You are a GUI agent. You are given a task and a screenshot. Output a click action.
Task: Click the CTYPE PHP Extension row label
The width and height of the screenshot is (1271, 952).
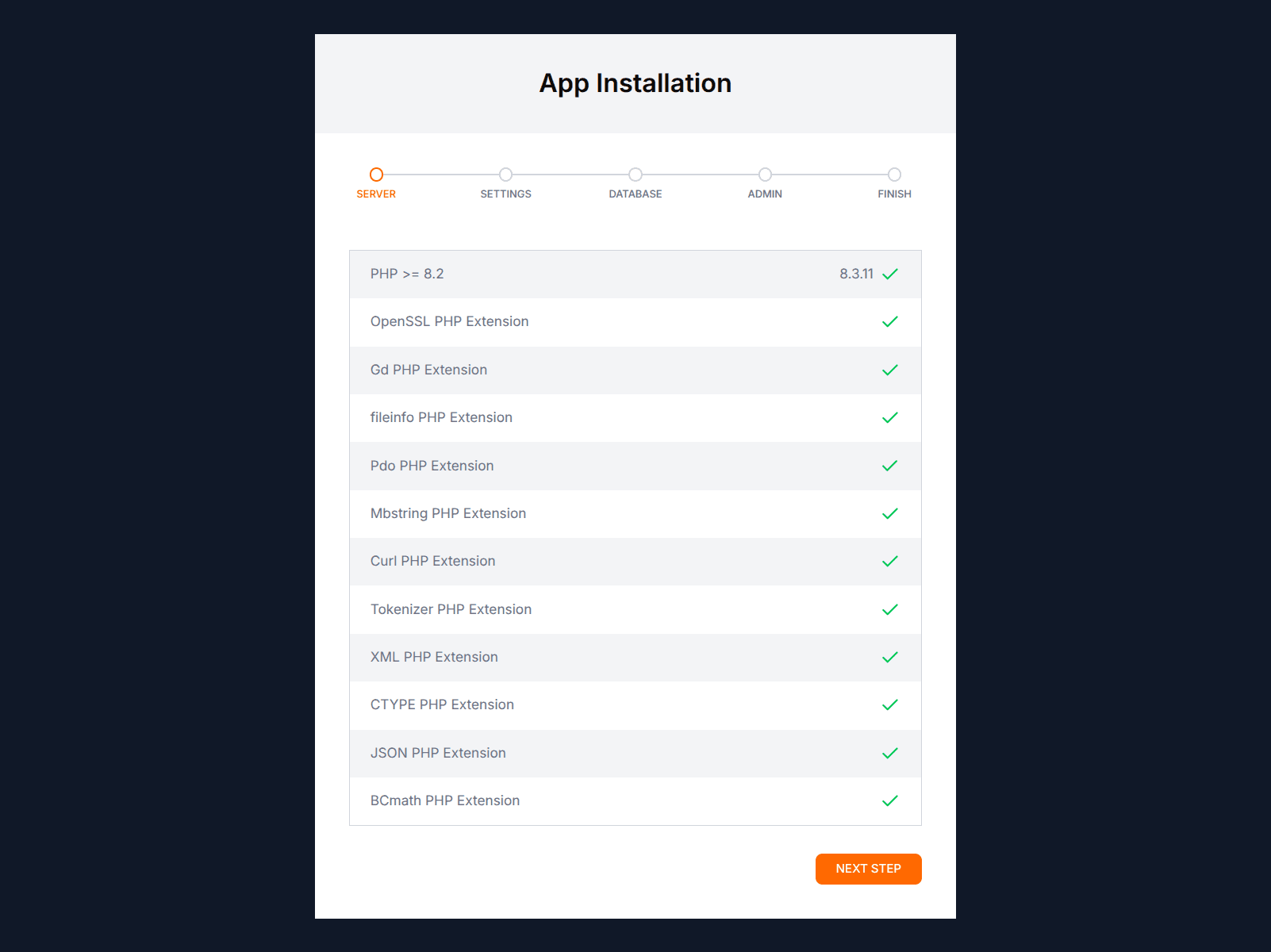point(442,704)
